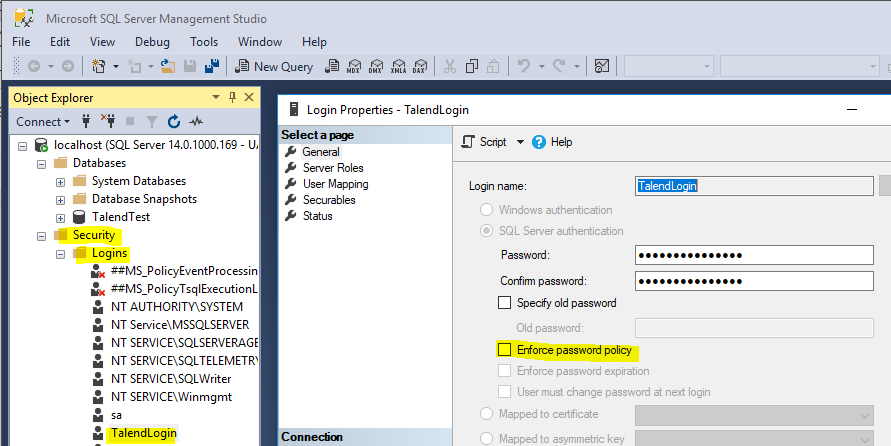The height and width of the screenshot is (446, 891).
Task: Open the Undo history dropdown arrow
Action: click(x=541, y=66)
